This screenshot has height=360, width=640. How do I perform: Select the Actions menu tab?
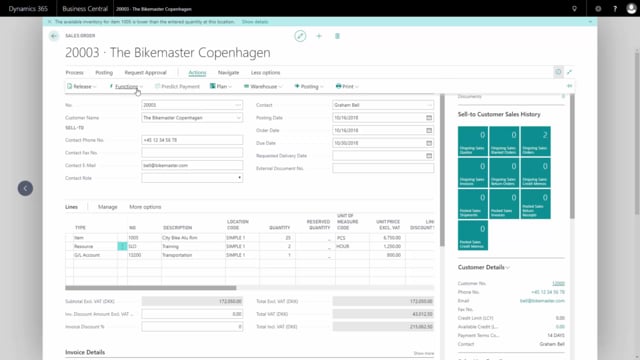197,73
